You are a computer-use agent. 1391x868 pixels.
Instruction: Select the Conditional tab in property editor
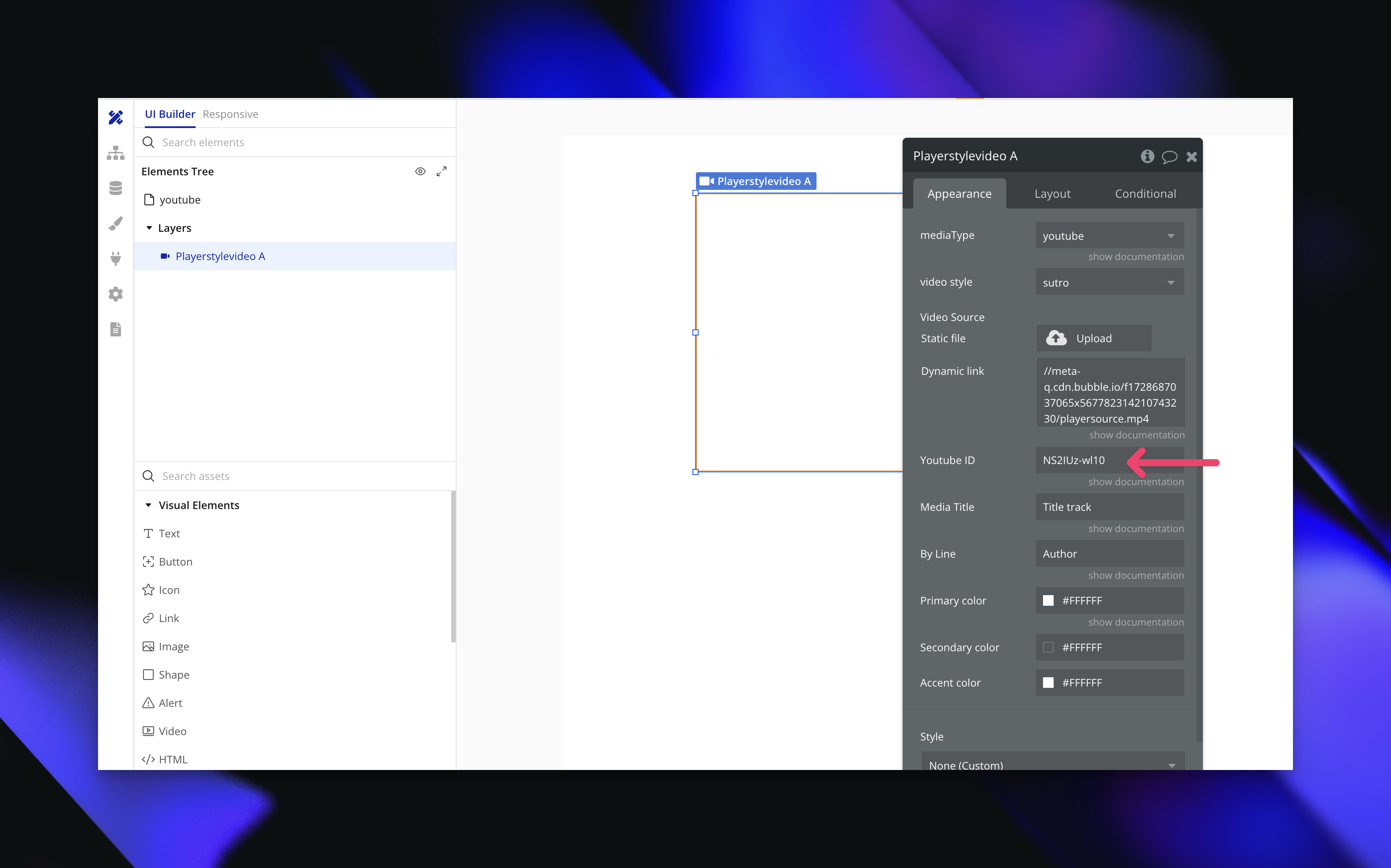[1145, 193]
